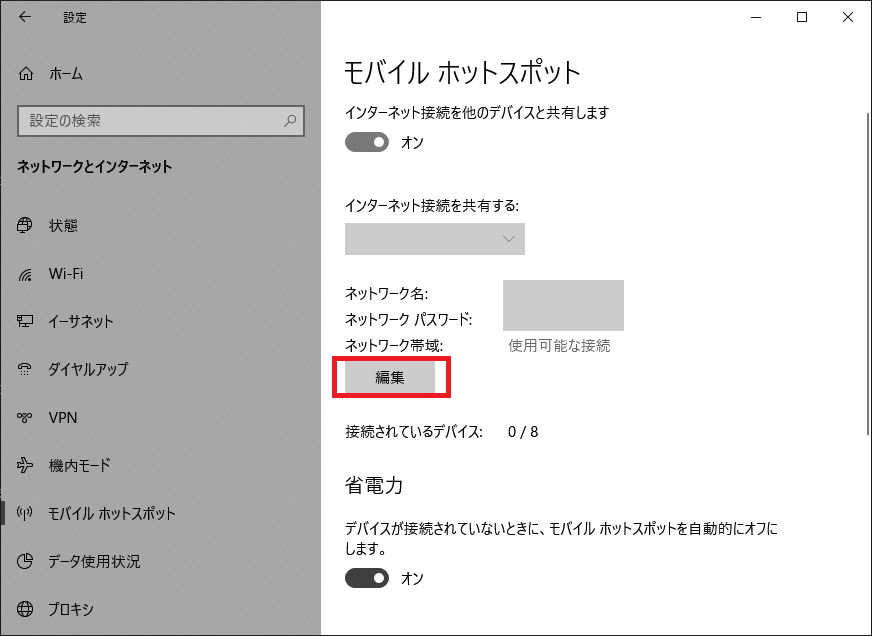872x636 pixels.
Task: Open データ使用状況 settings page
Action: 94,561
